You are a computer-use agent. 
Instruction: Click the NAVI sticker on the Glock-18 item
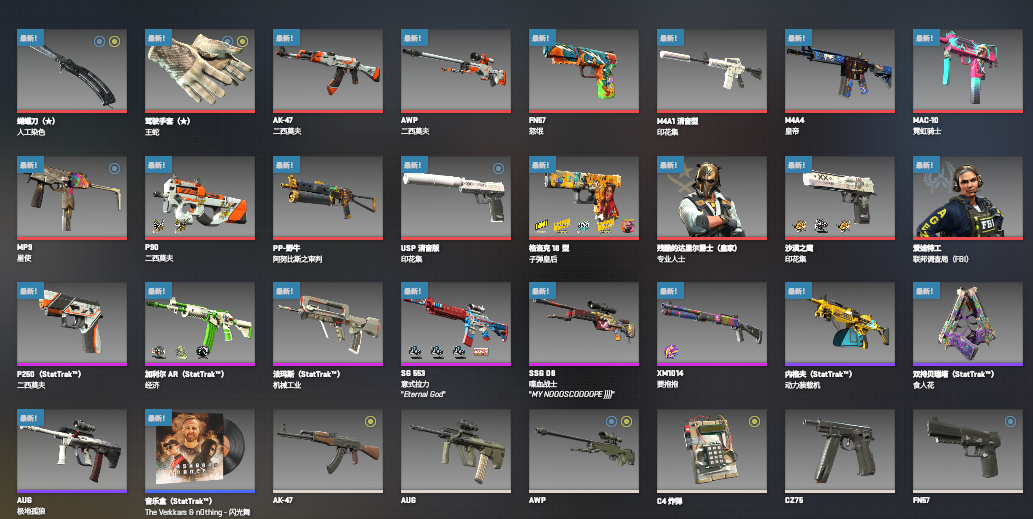click(542, 225)
